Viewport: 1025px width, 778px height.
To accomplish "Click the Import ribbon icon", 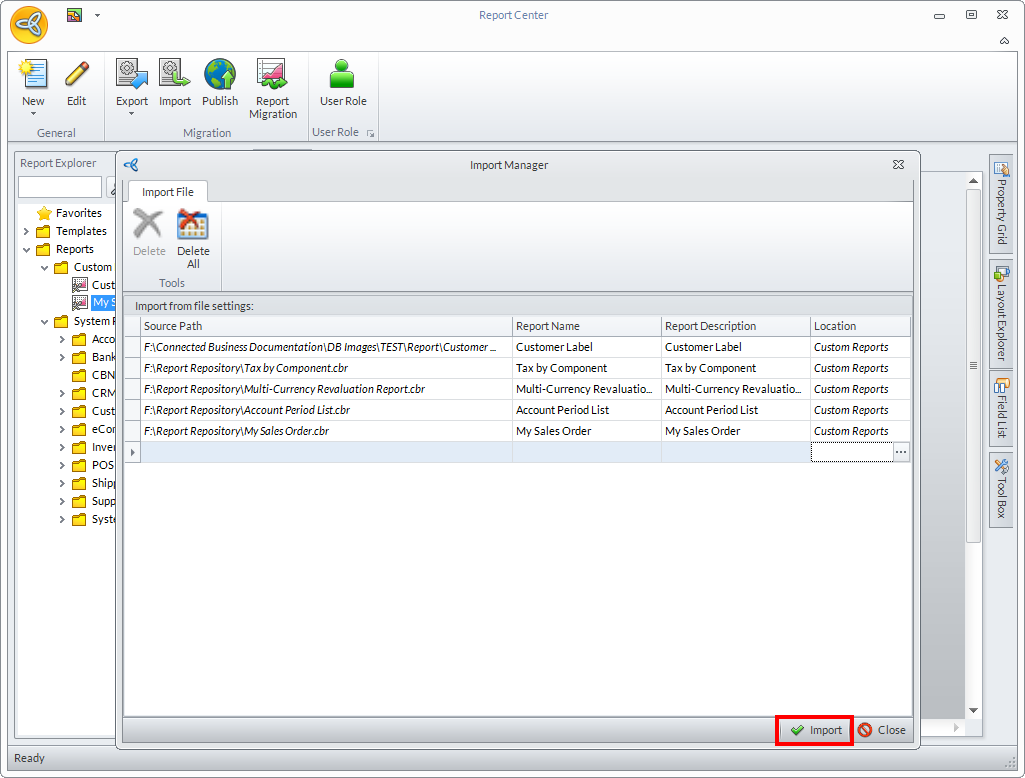I will pos(175,76).
